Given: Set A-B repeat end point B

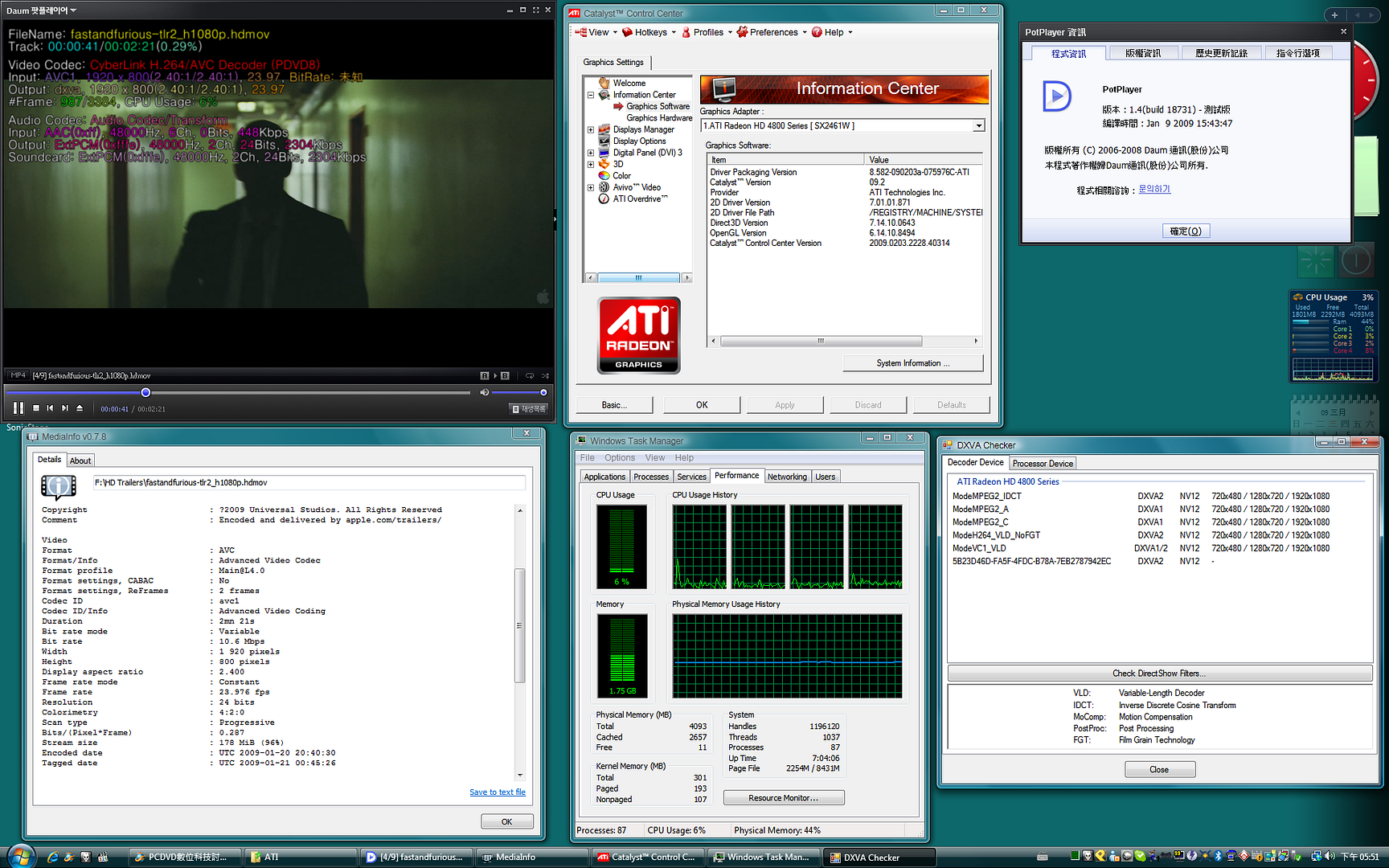Looking at the screenshot, I should pyautogui.click(x=505, y=375).
